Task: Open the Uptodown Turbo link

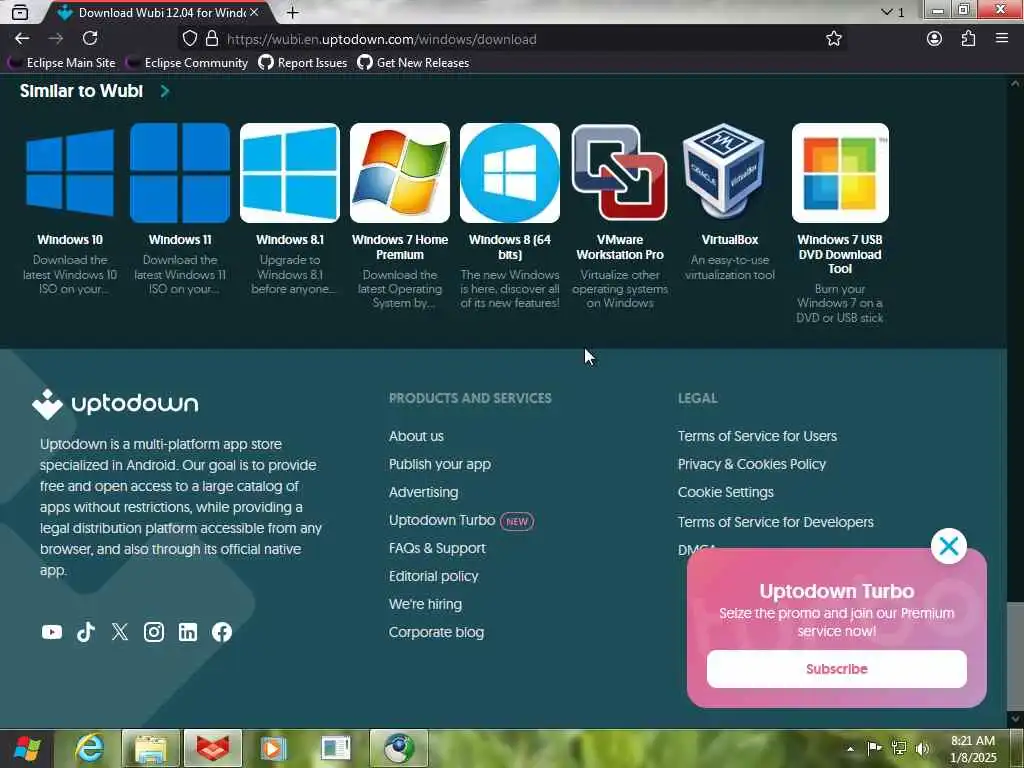Action: point(441,520)
